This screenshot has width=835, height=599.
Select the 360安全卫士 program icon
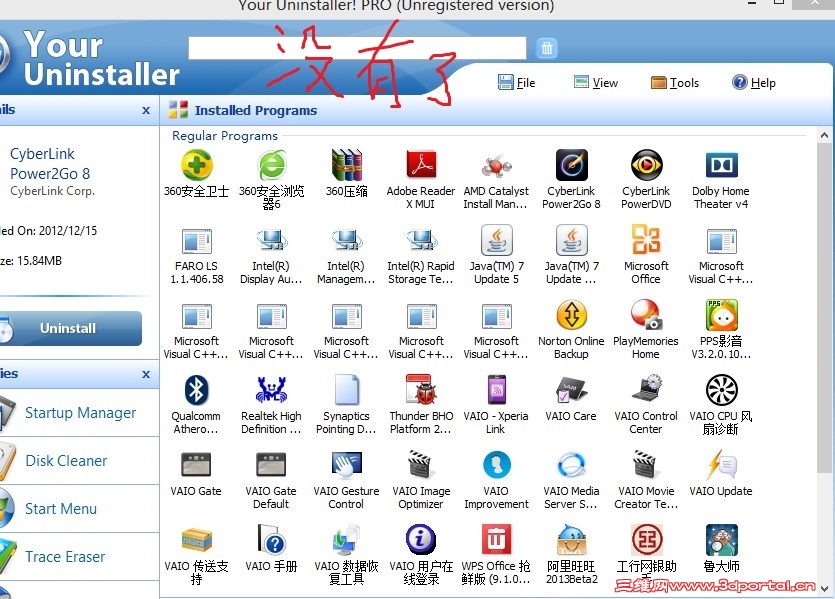(197, 165)
